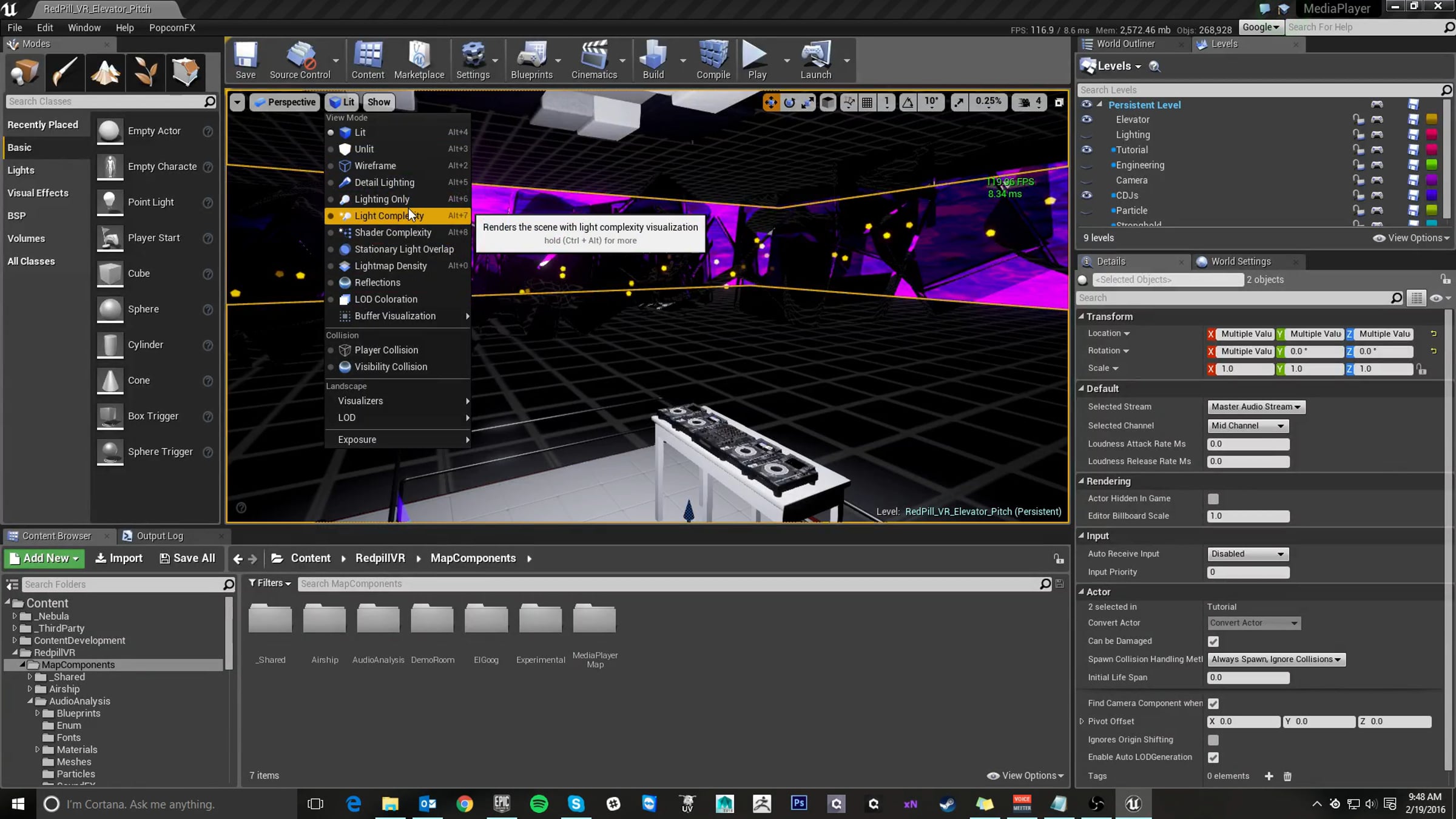This screenshot has width=1456, height=819.
Task: Open the Auto Receive Input dropdown
Action: pyautogui.click(x=1247, y=554)
